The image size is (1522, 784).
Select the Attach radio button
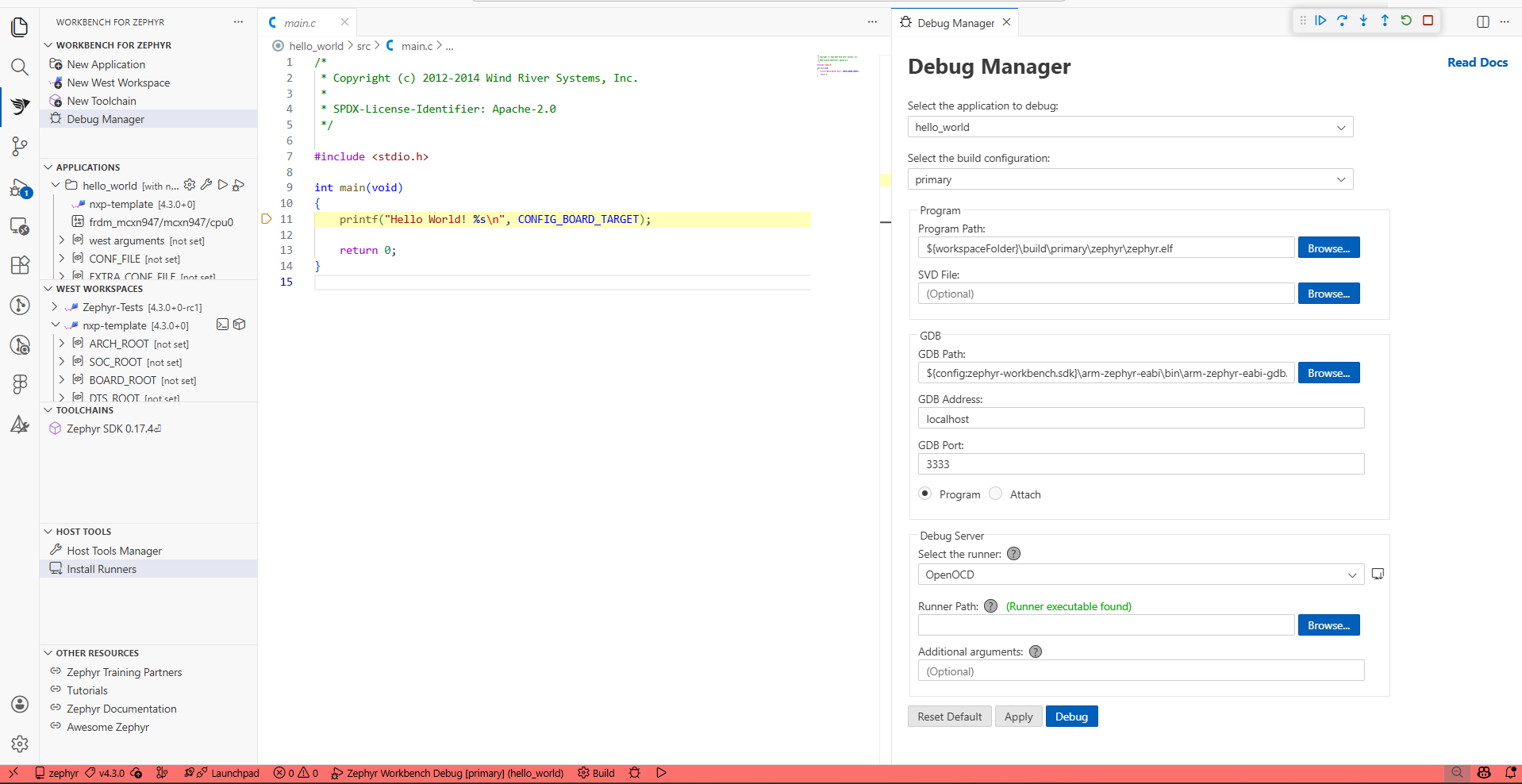click(x=996, y=494)
